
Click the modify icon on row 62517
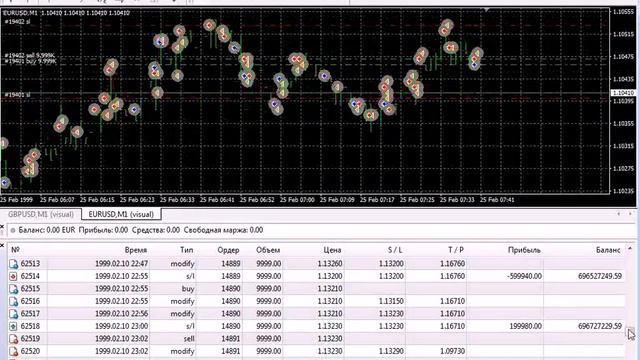click(13, 314)
